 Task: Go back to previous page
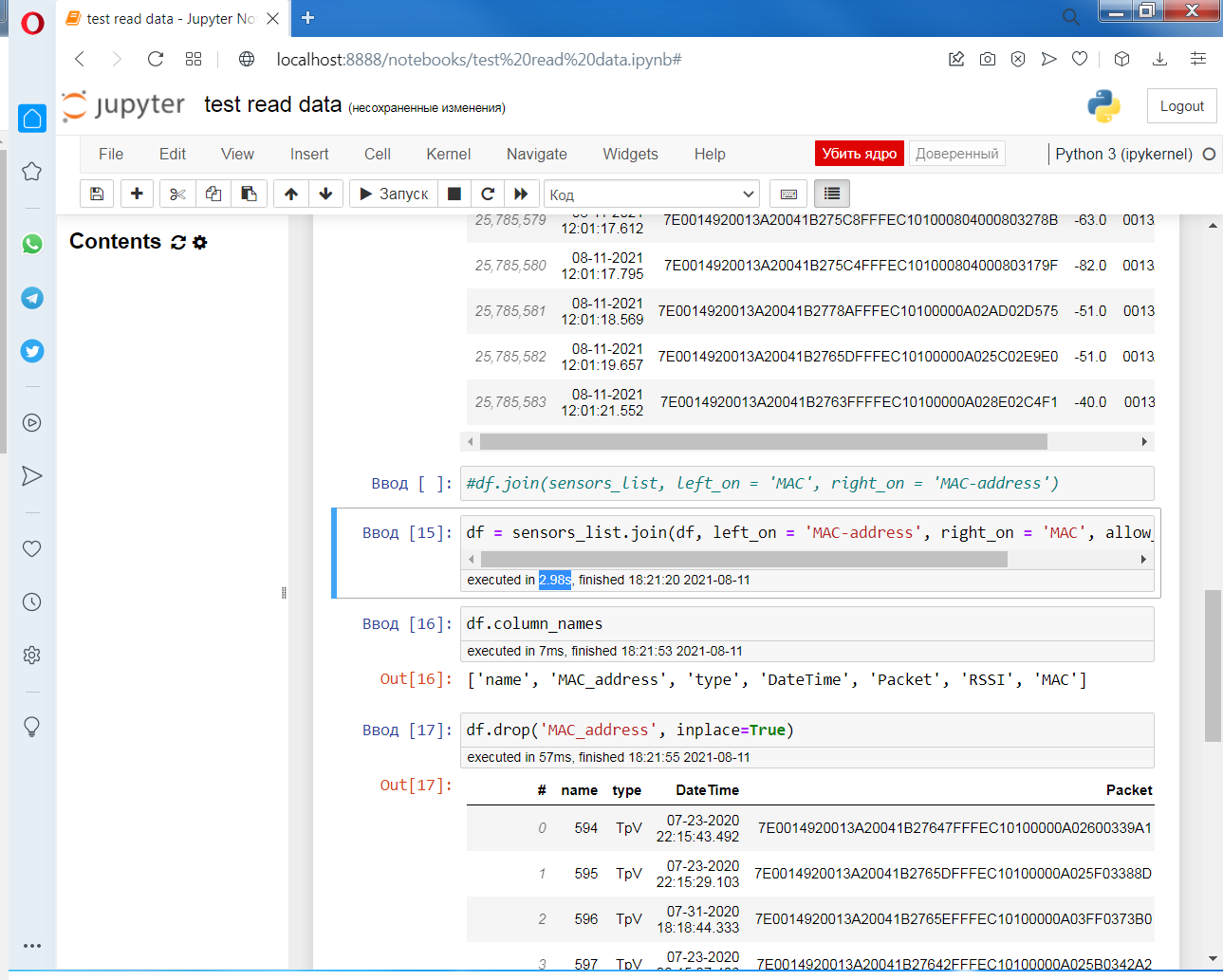point(80,59)
